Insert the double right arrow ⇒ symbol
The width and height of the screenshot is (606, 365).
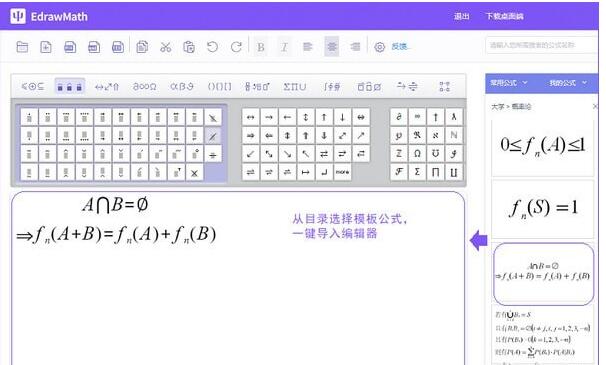point(250,136)
